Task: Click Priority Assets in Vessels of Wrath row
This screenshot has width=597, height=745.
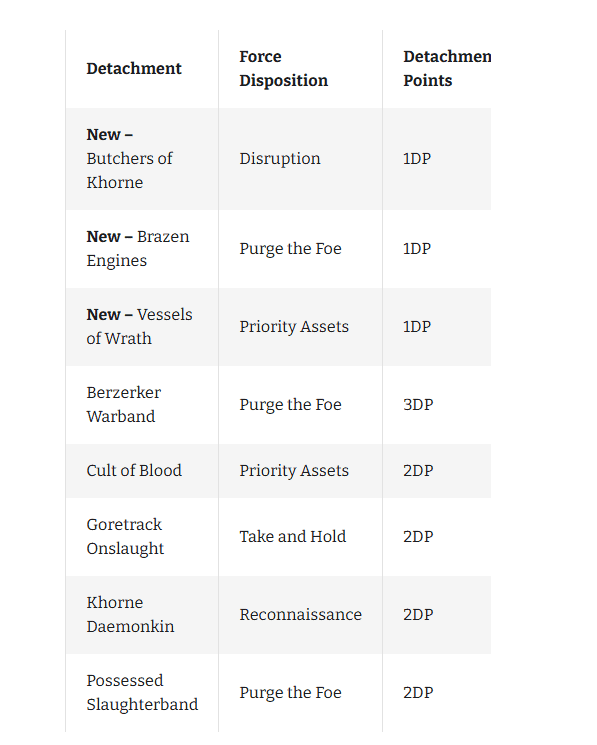Action: (294, 327)
